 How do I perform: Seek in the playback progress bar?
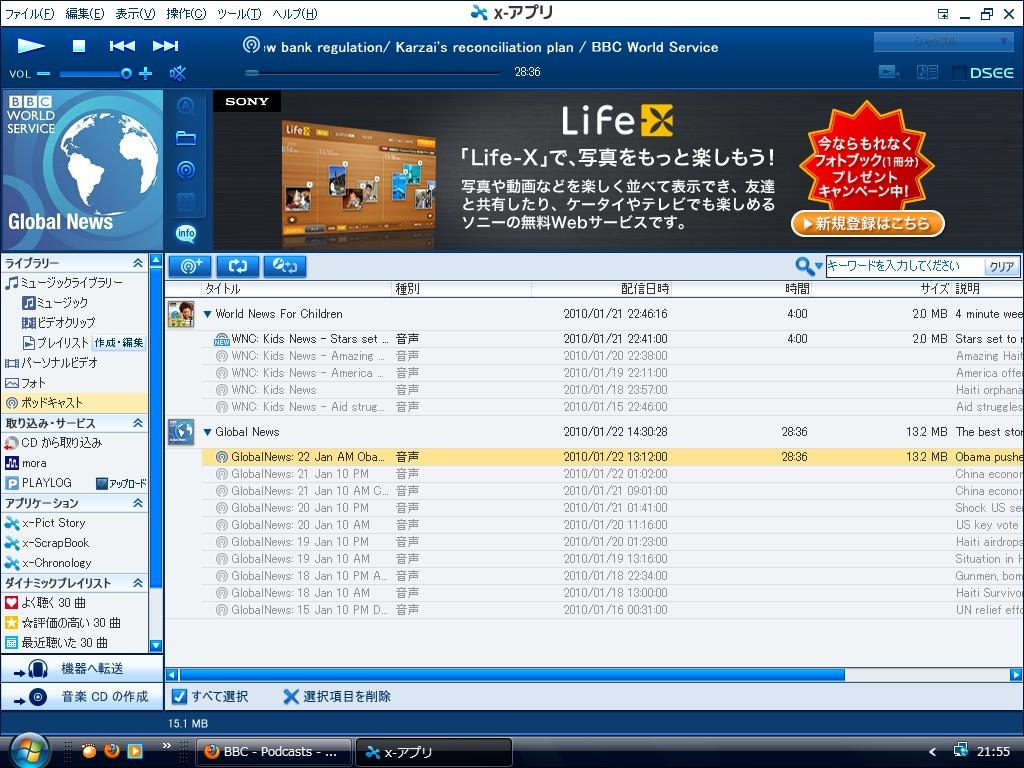pyautogui.click(x=372, y=73)
